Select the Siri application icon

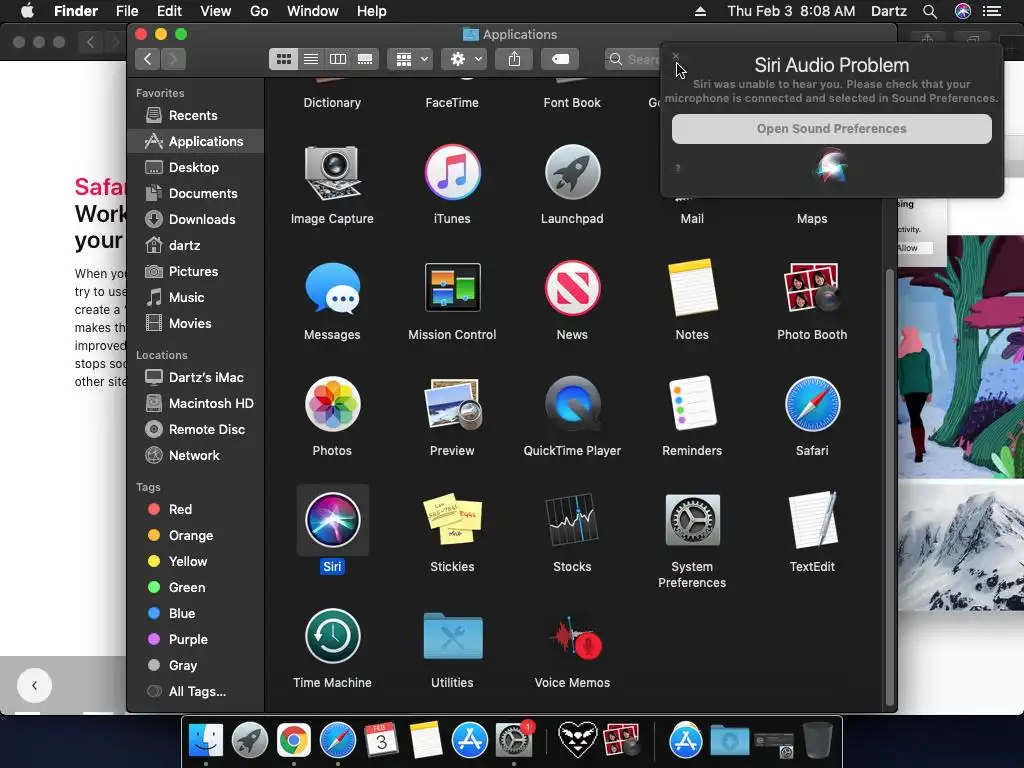point(332,520)
